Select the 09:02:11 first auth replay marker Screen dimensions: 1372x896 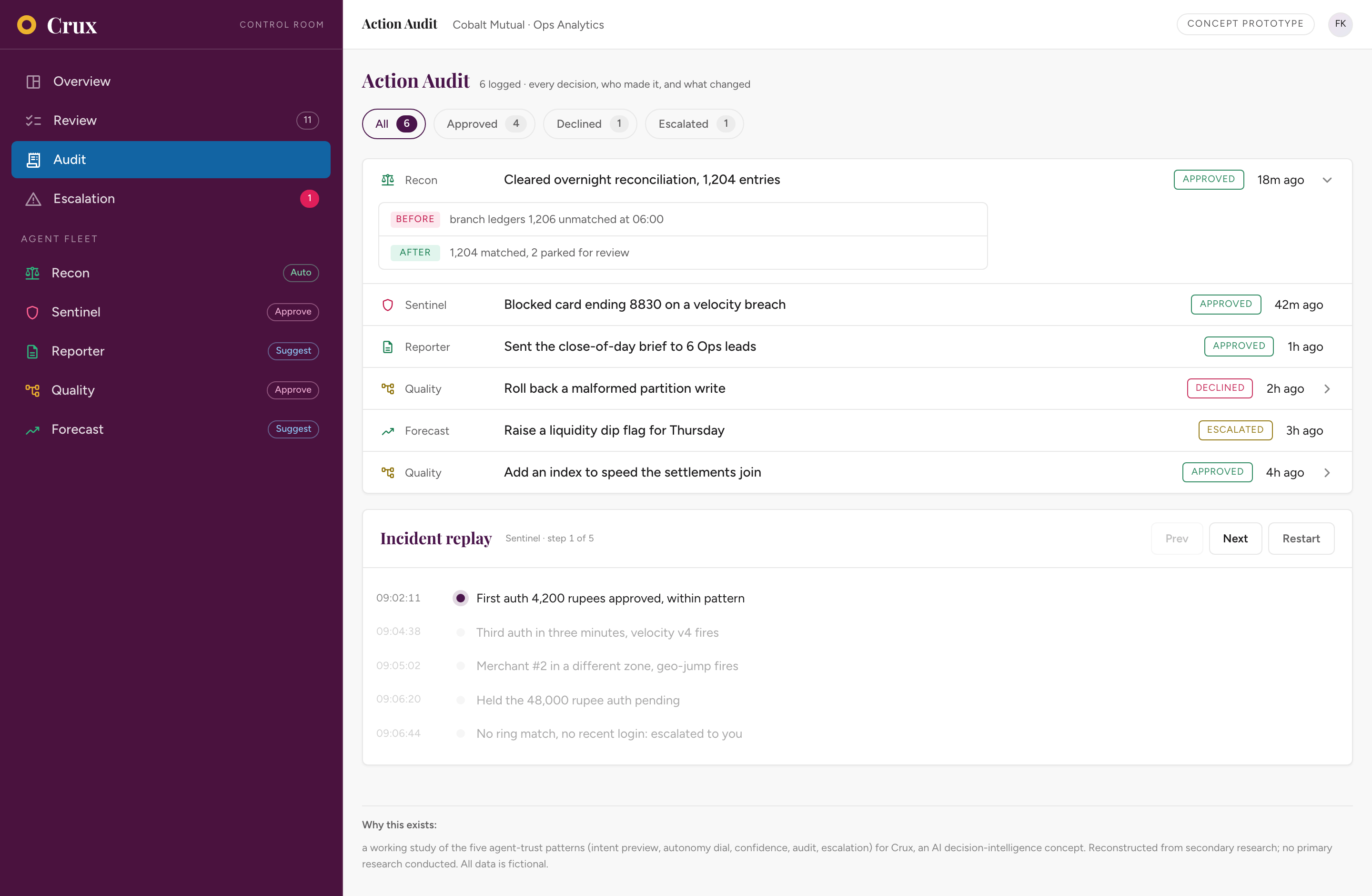click(460, 598)
